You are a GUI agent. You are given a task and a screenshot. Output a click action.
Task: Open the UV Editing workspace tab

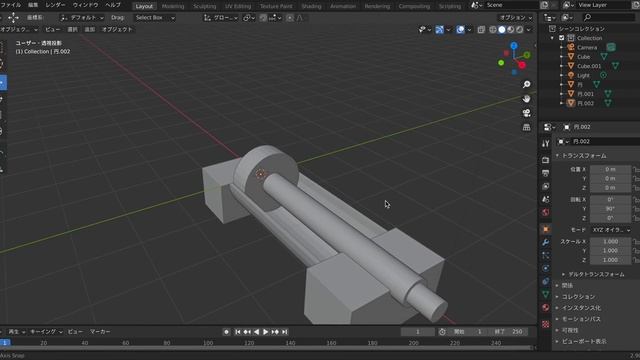(238, 6)
